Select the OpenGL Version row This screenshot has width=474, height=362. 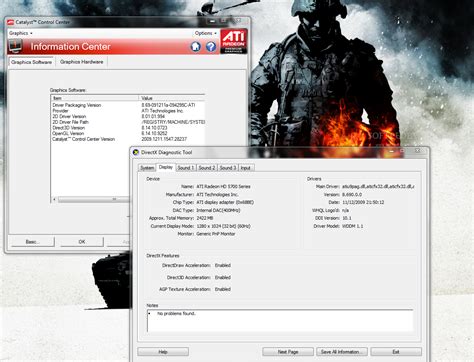click(x=128, y=133)
